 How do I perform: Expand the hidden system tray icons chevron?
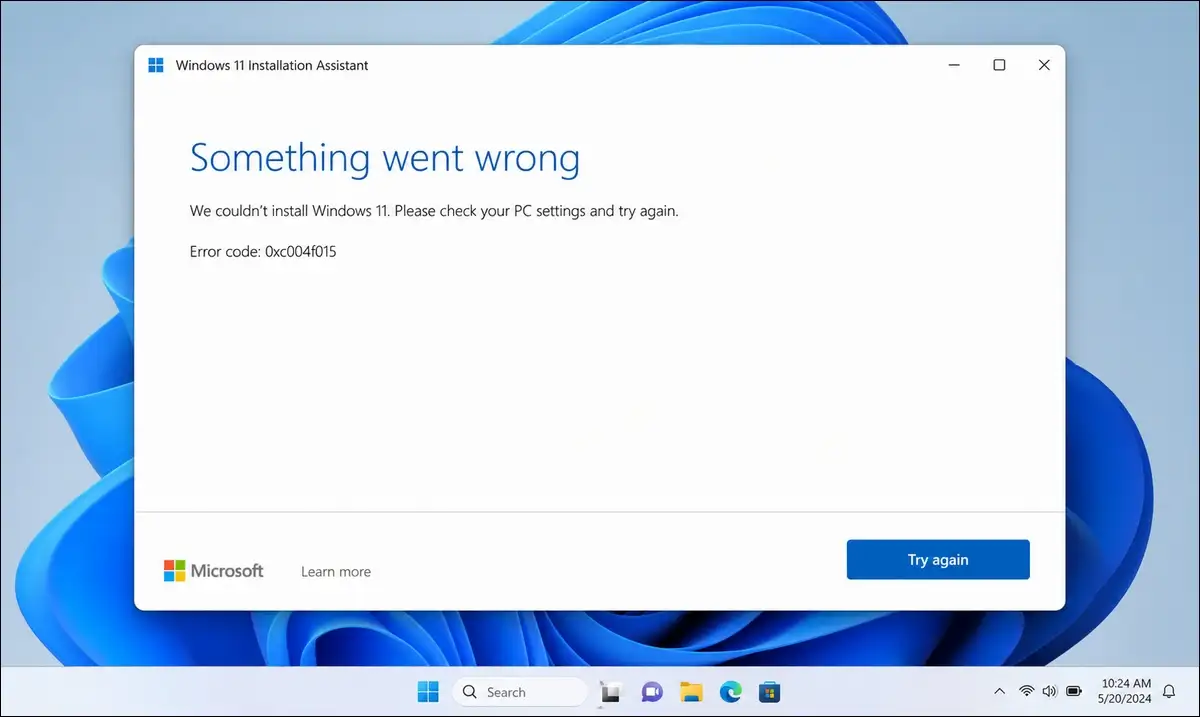pos(999,691)
